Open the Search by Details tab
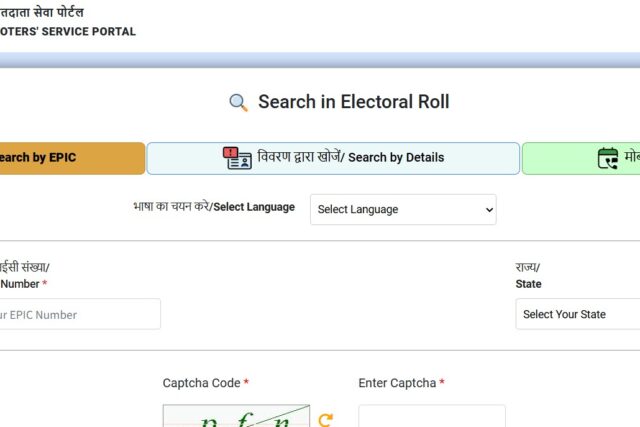The width and height of the screenshot is (640, 427). click(x=333, y=158)
